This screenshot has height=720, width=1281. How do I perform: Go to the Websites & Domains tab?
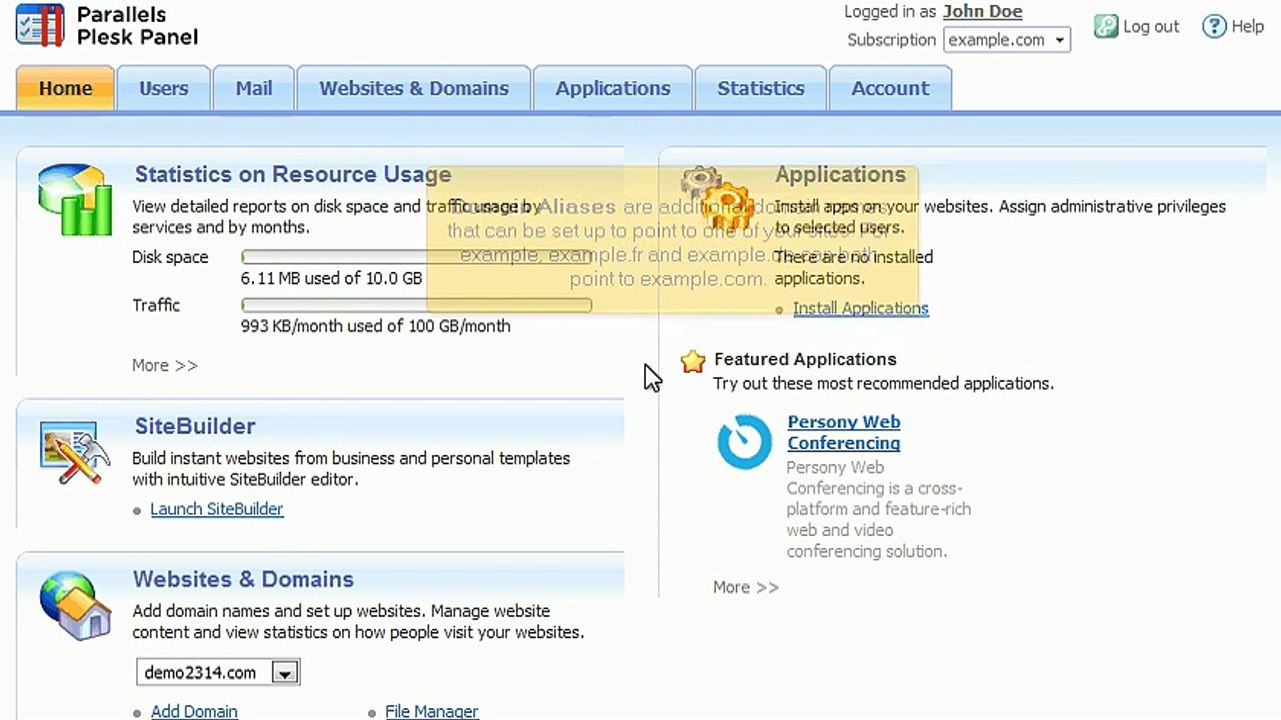click(414, 88)
